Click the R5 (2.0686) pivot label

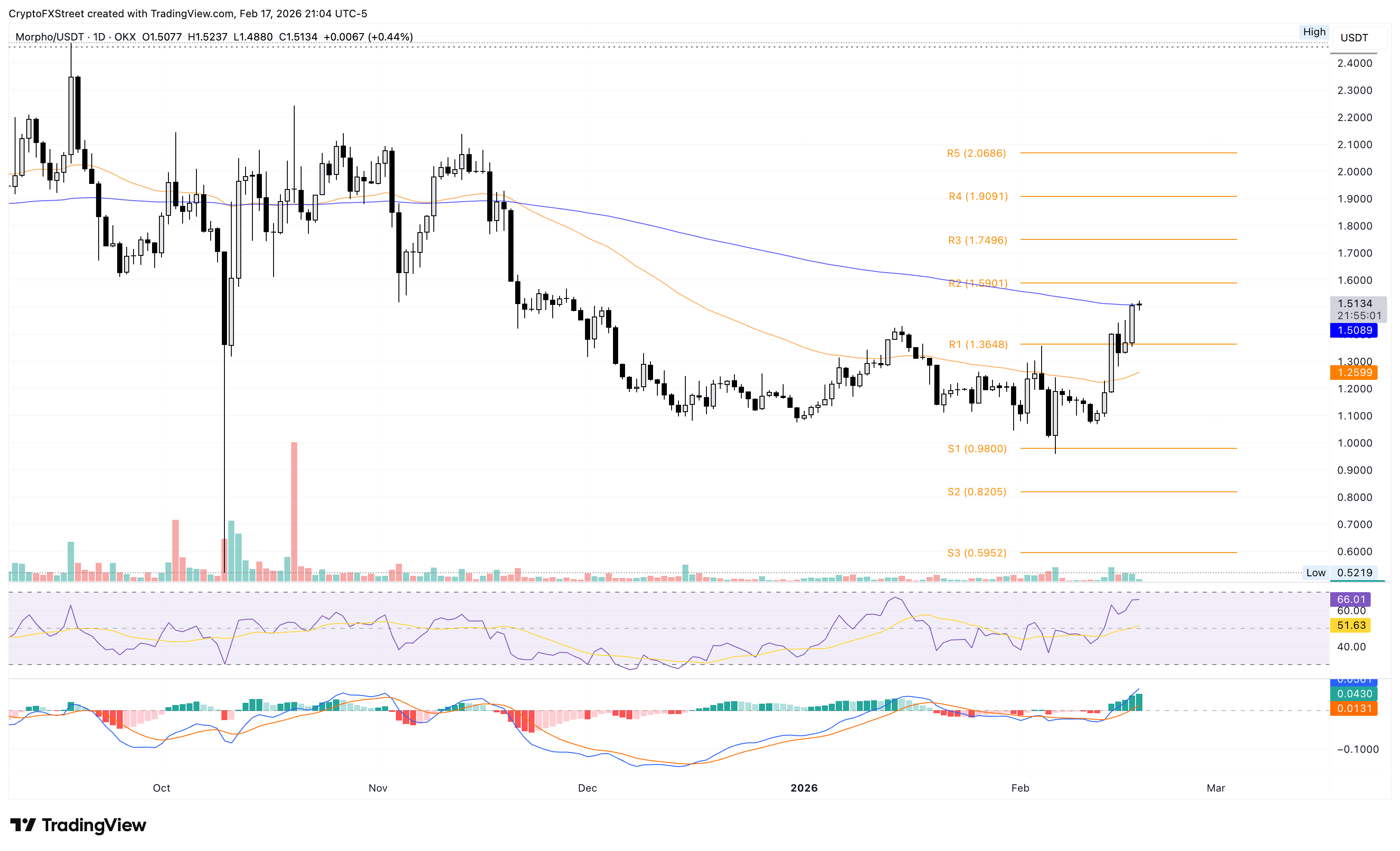pos(976,153)
